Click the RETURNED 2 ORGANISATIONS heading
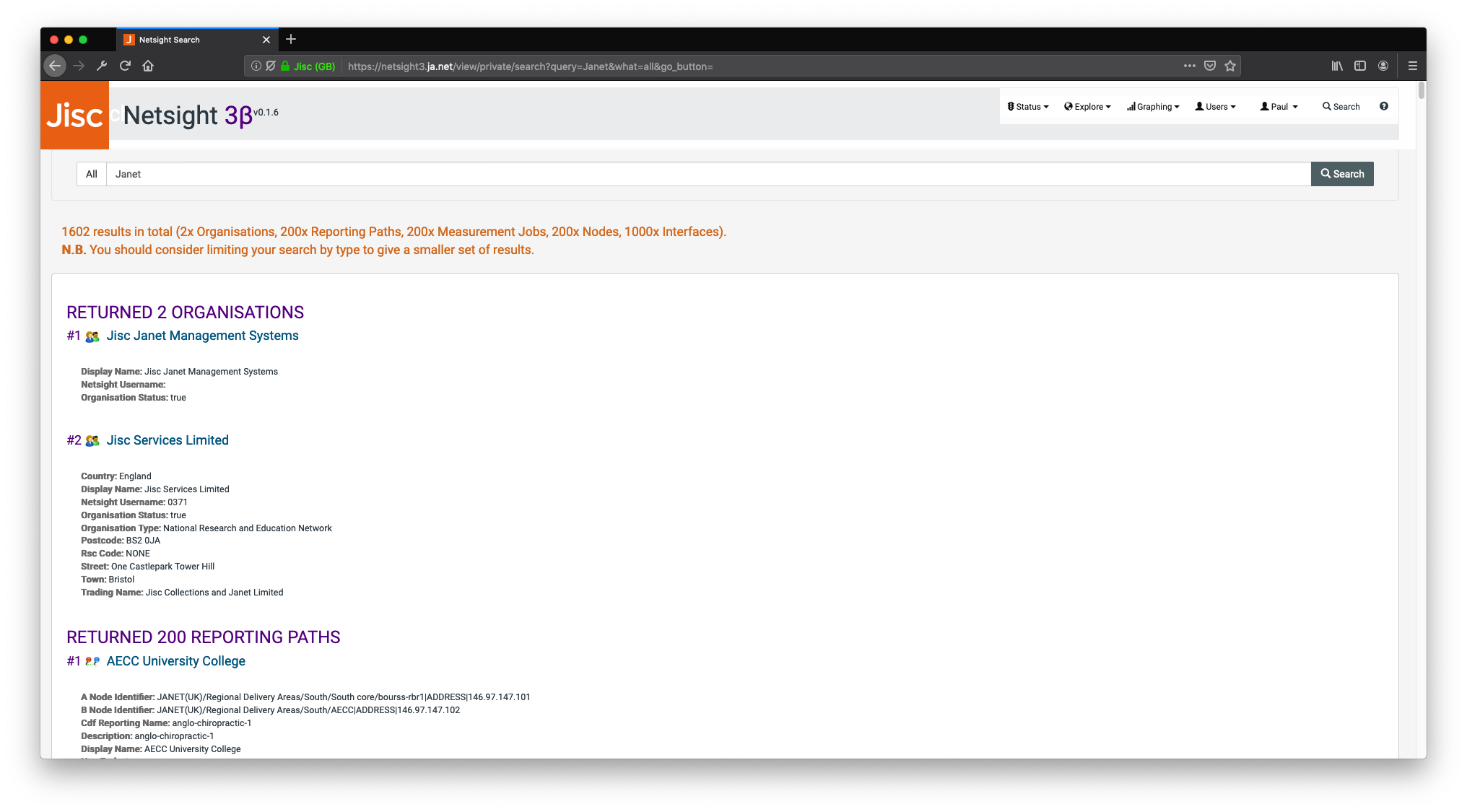 click(x=186, y=313)
